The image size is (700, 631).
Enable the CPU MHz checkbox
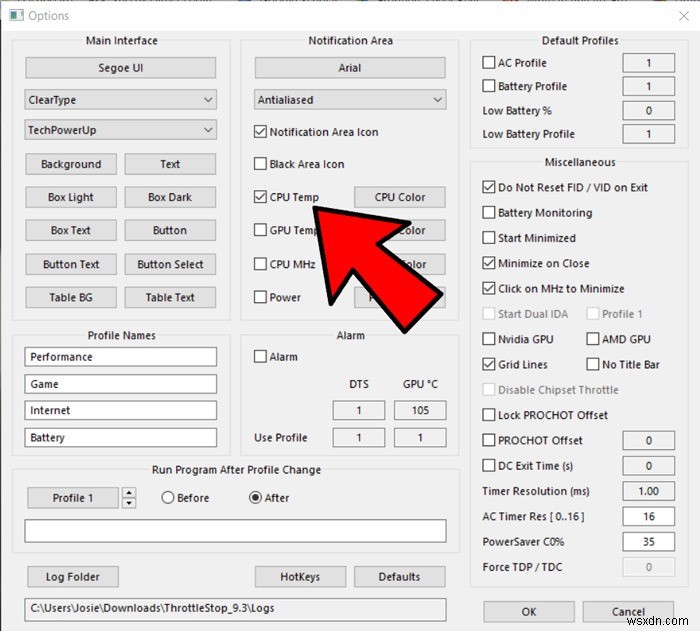click(260, 264)
